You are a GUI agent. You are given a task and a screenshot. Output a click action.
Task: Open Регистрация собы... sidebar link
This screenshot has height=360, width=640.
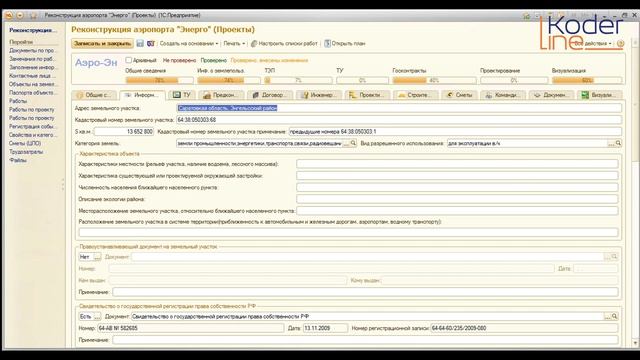[x=32, y=127]
